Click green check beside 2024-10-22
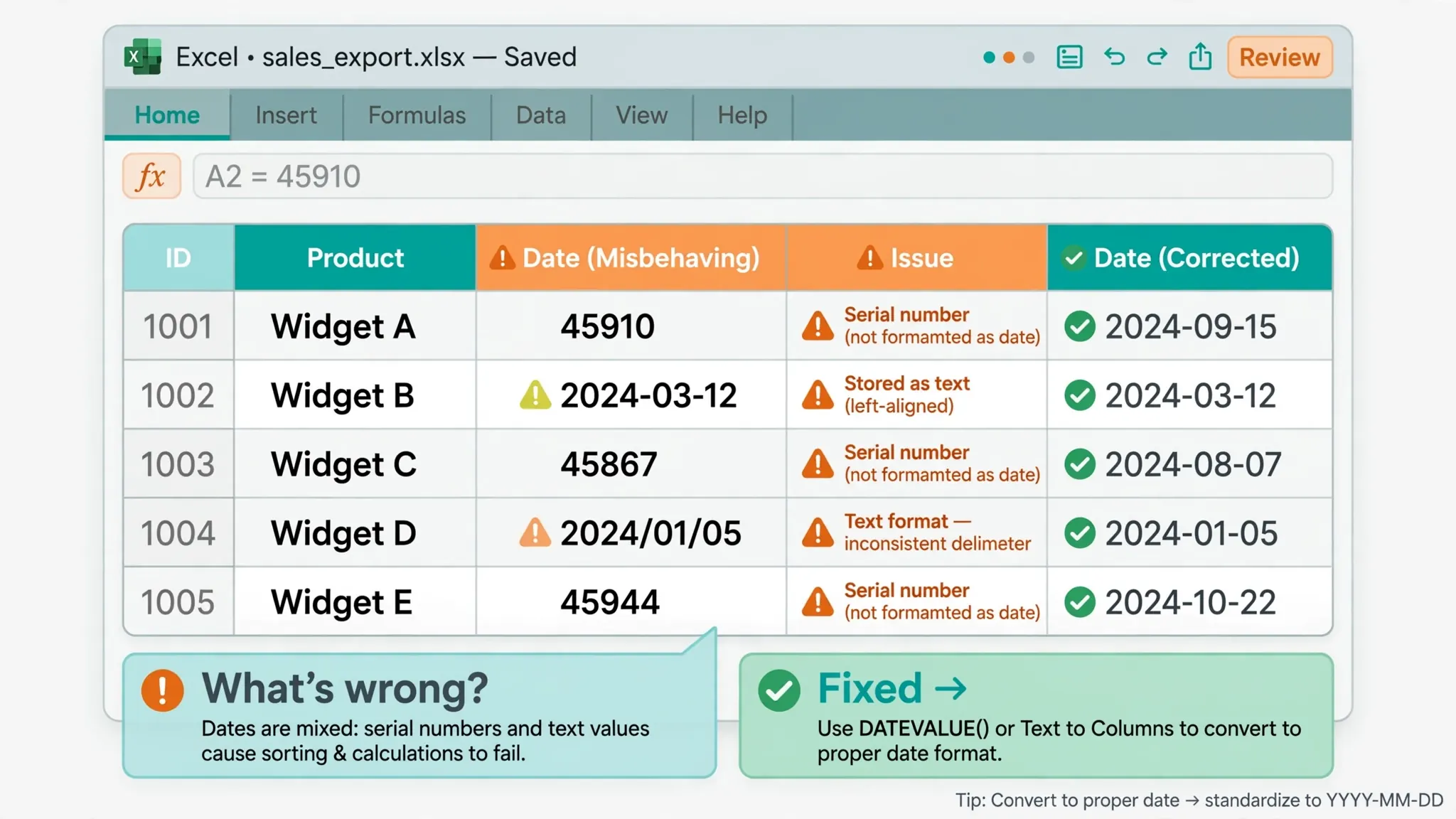Viewport: 1456px width, 819px height. [x=1080, y=602]
